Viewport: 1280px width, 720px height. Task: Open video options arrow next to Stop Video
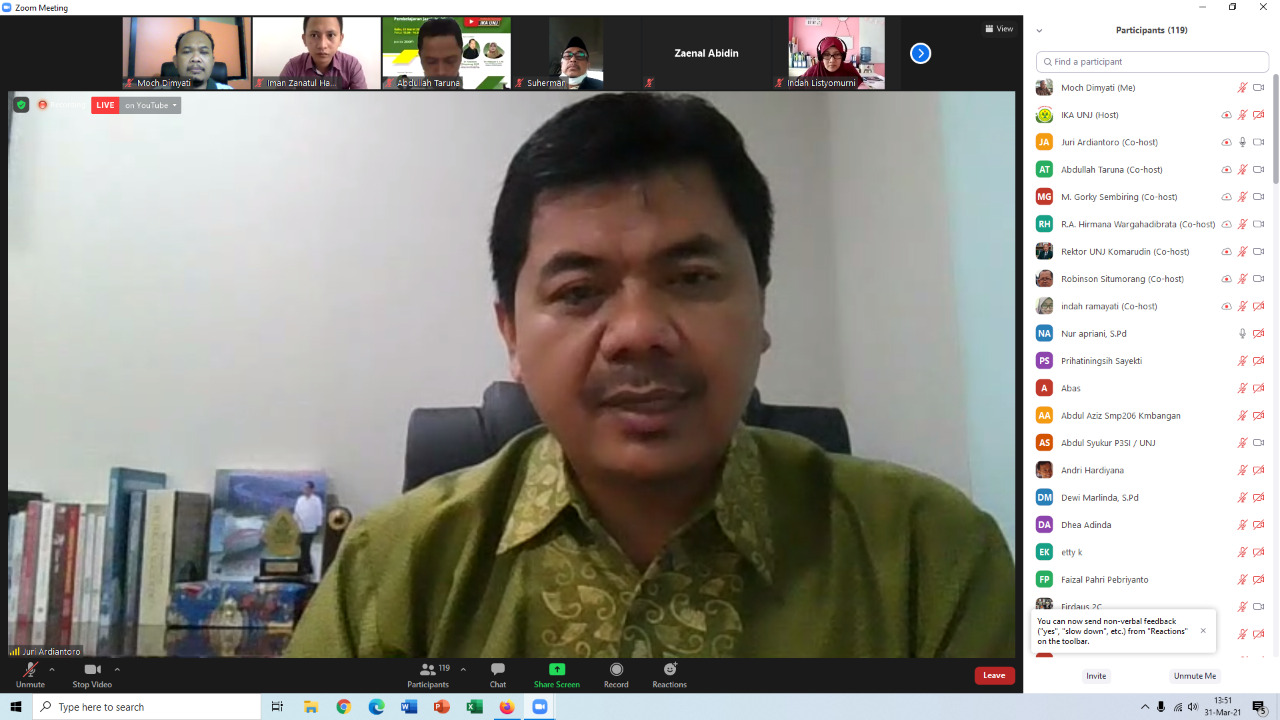[117, 669]
